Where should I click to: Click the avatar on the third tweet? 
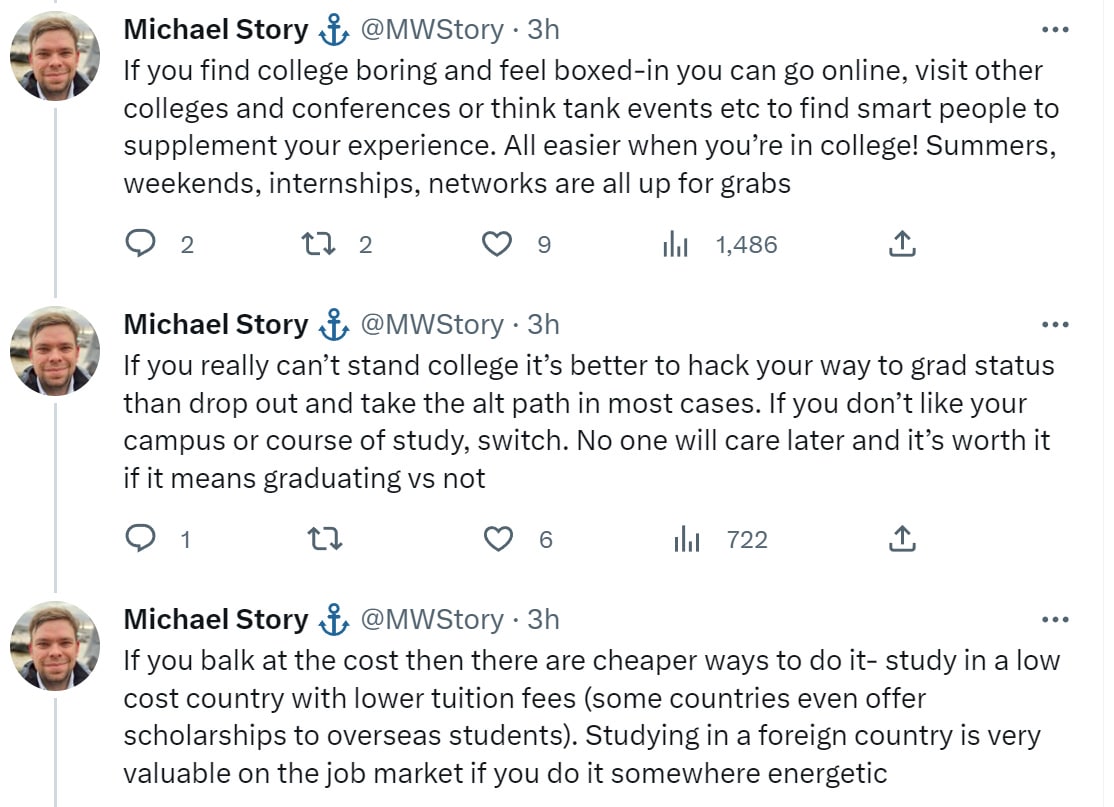(55, 646)
